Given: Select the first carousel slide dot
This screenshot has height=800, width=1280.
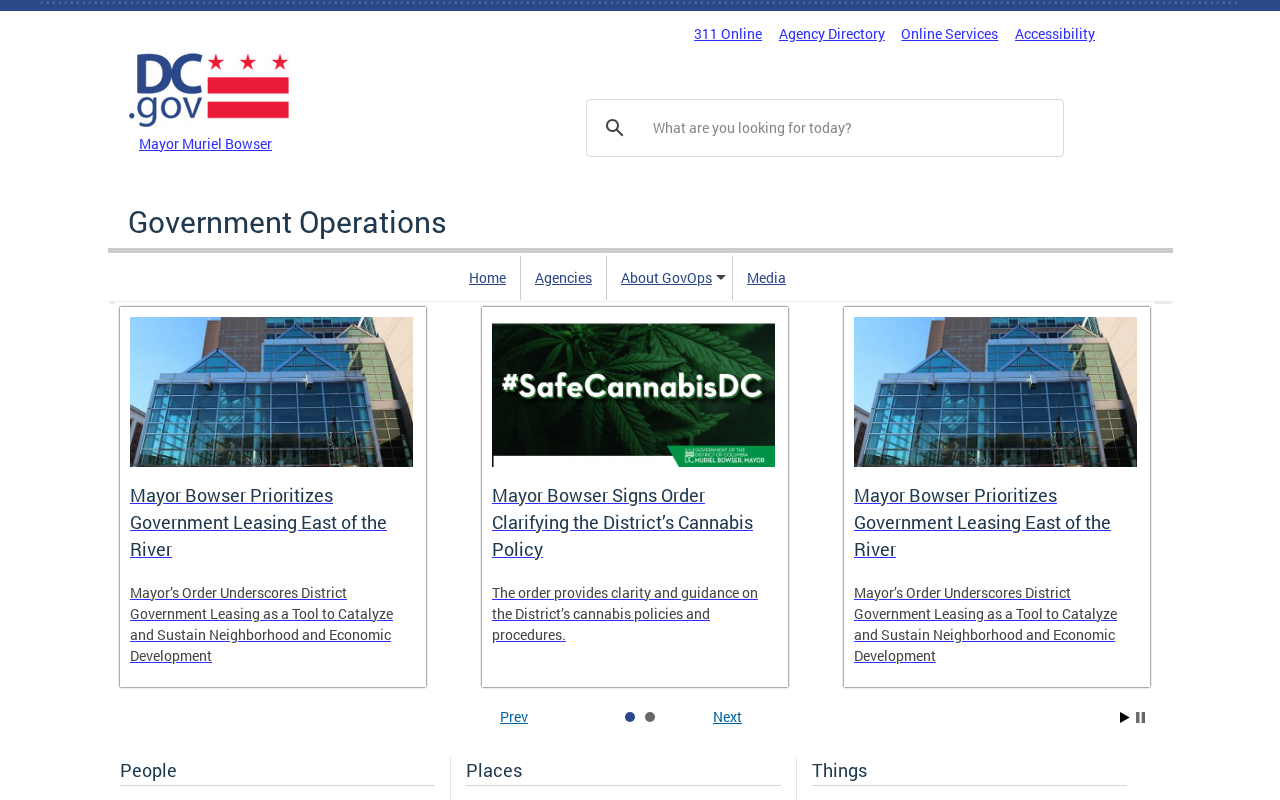Looking at the screenshot, I should coord(630,717).
